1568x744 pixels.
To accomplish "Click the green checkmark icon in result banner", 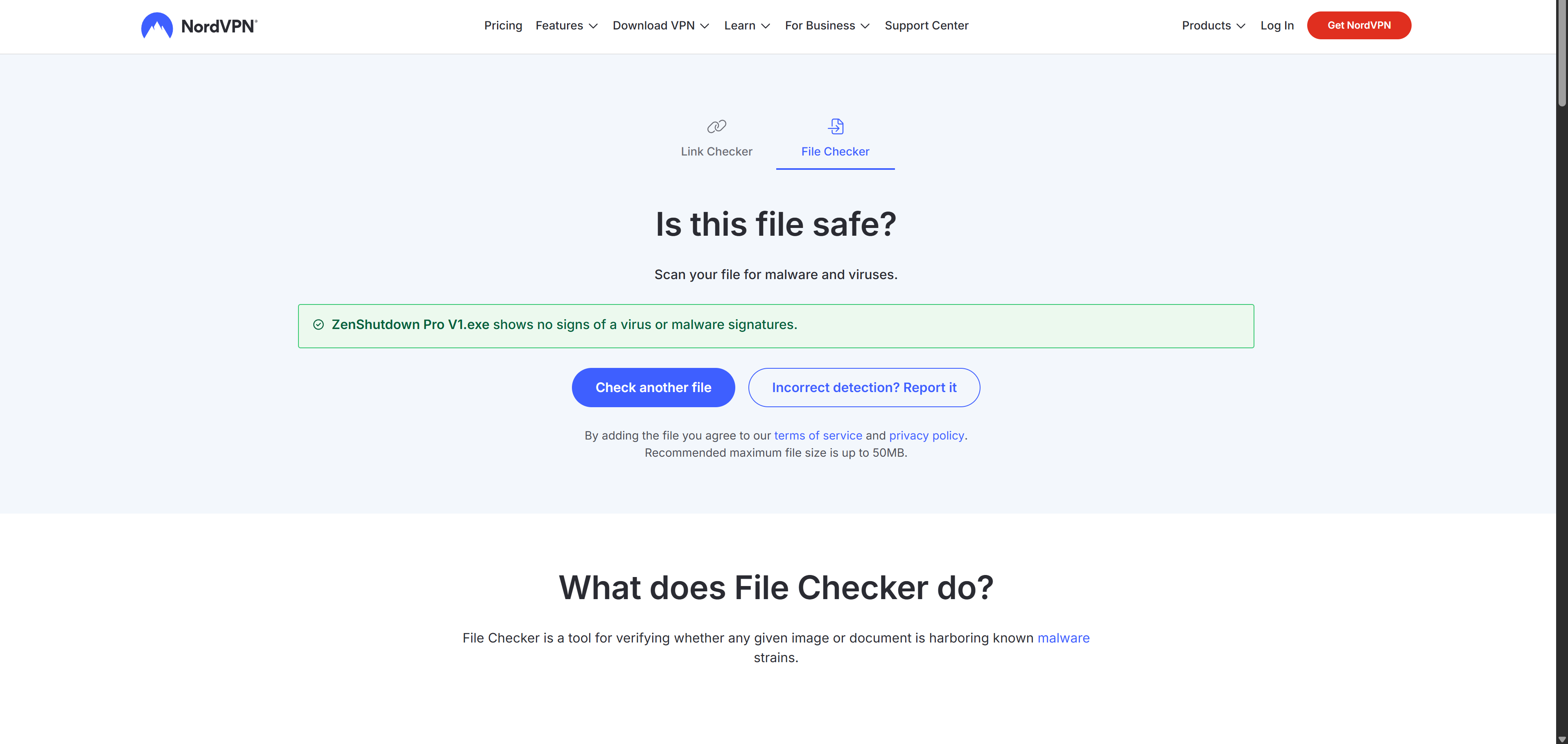I will (319, 324).
